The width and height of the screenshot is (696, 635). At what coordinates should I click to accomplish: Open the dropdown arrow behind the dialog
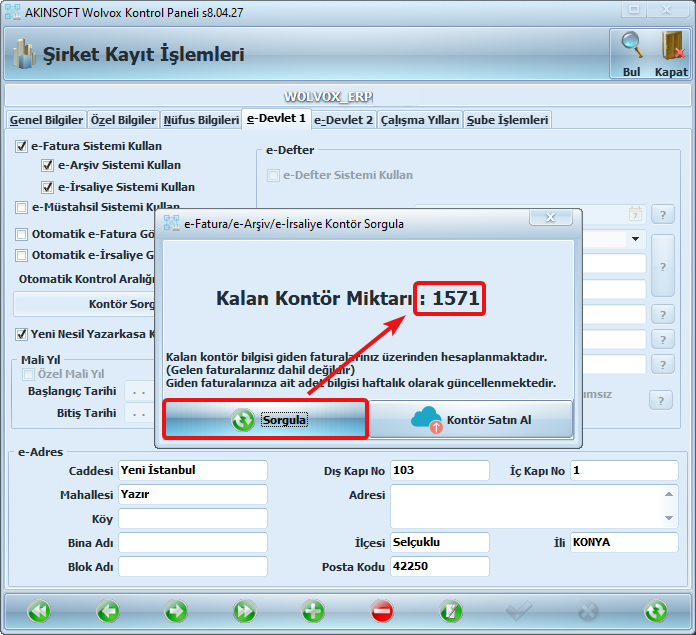635,239
